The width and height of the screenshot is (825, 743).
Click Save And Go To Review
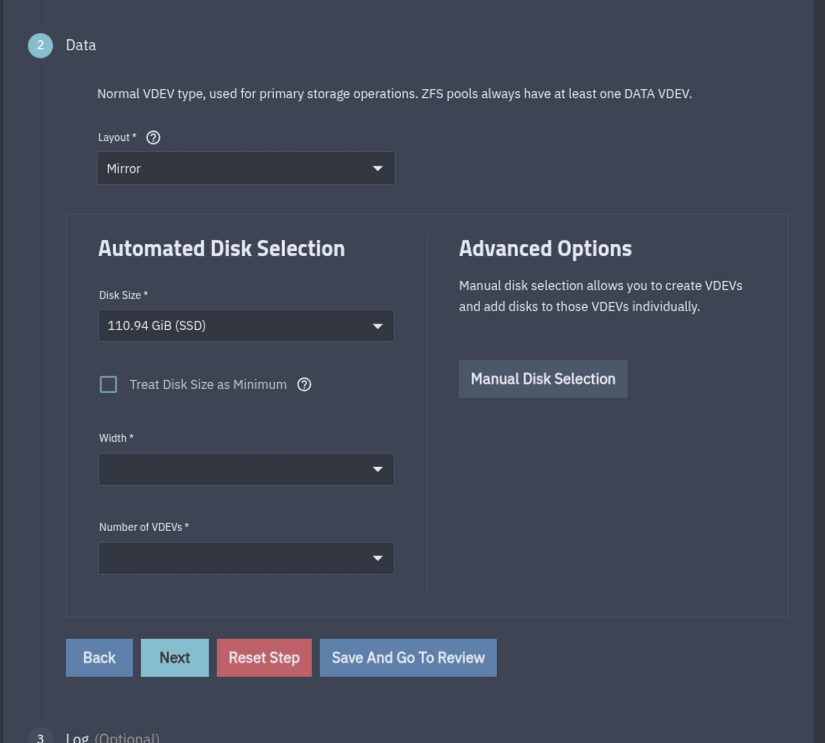(408, 658)
